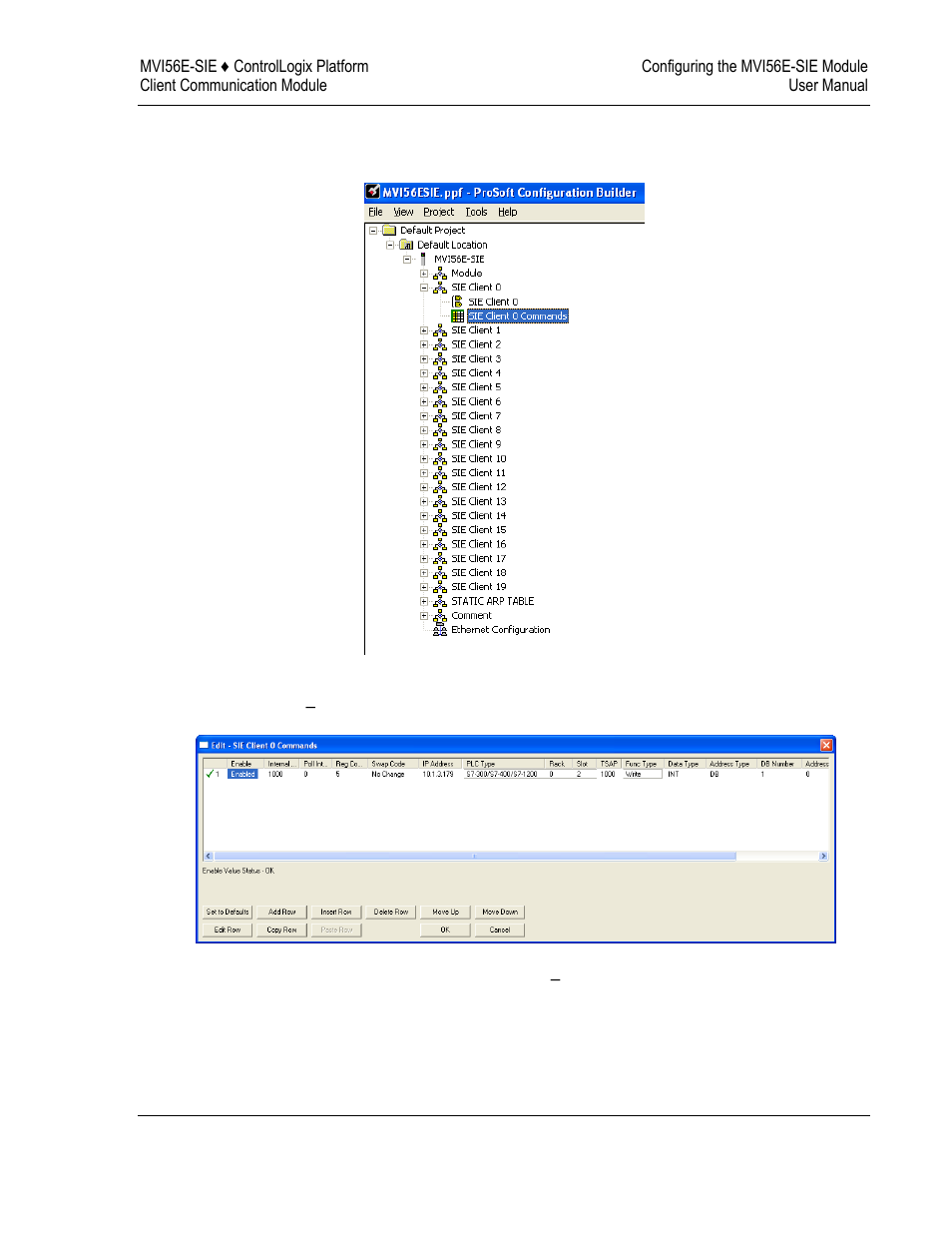Click the Copy Row button

pos(282,930)
